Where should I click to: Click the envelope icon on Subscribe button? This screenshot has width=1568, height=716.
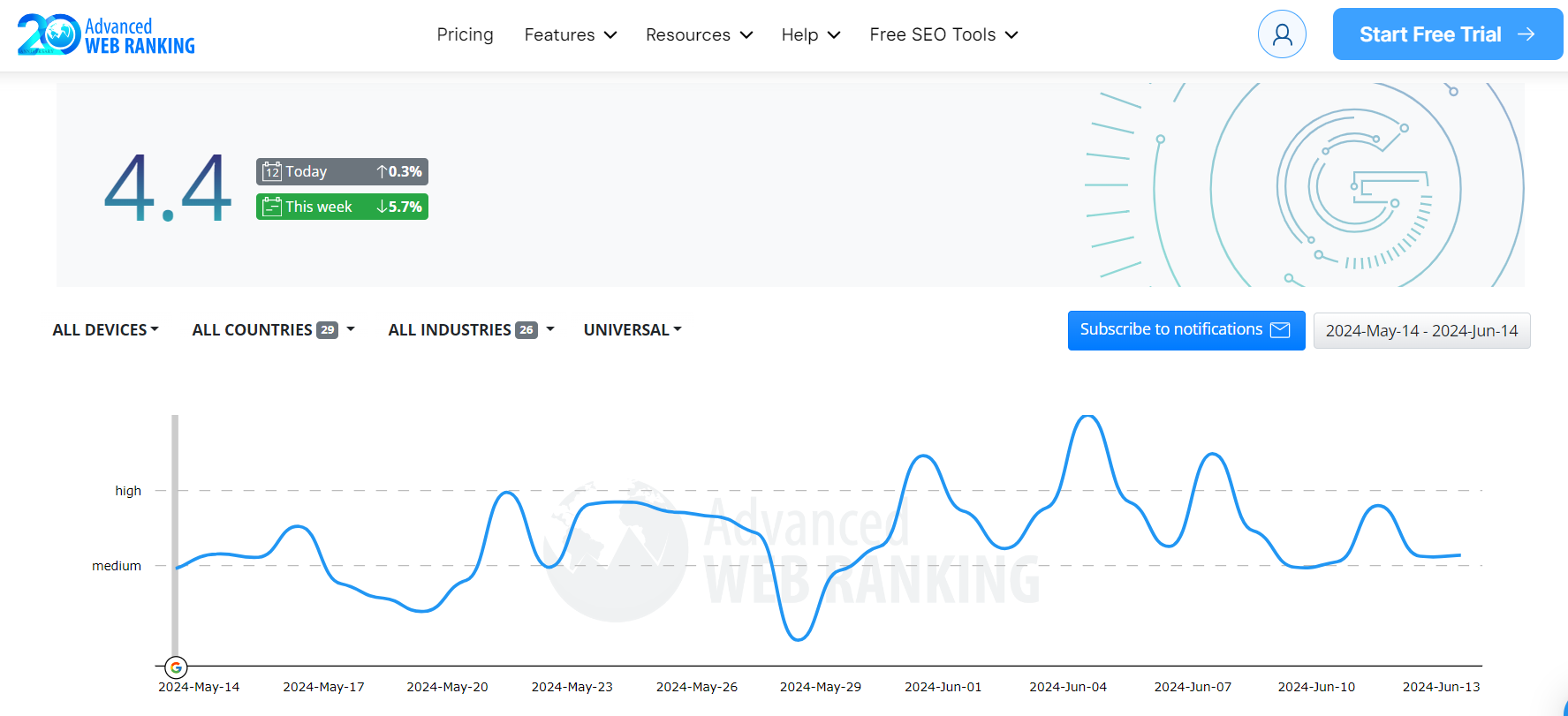[1280, 330]
